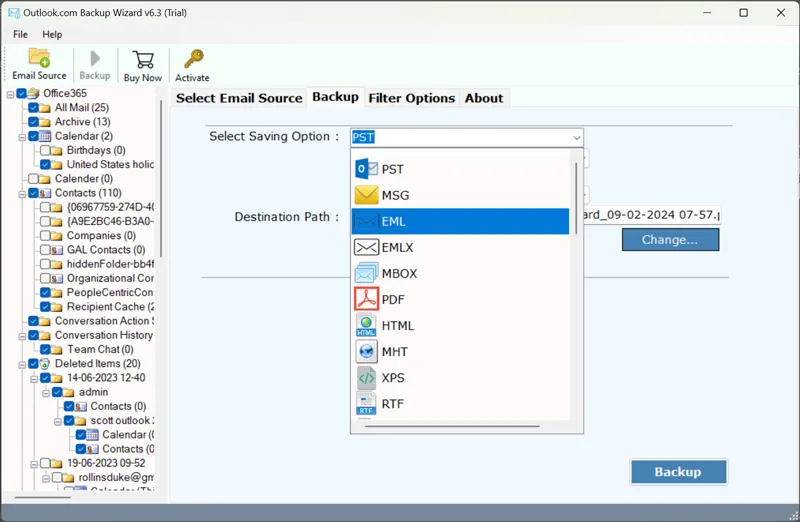800x522 pixels.
Task: Click the Change... destination button
Action: [669, 240]
